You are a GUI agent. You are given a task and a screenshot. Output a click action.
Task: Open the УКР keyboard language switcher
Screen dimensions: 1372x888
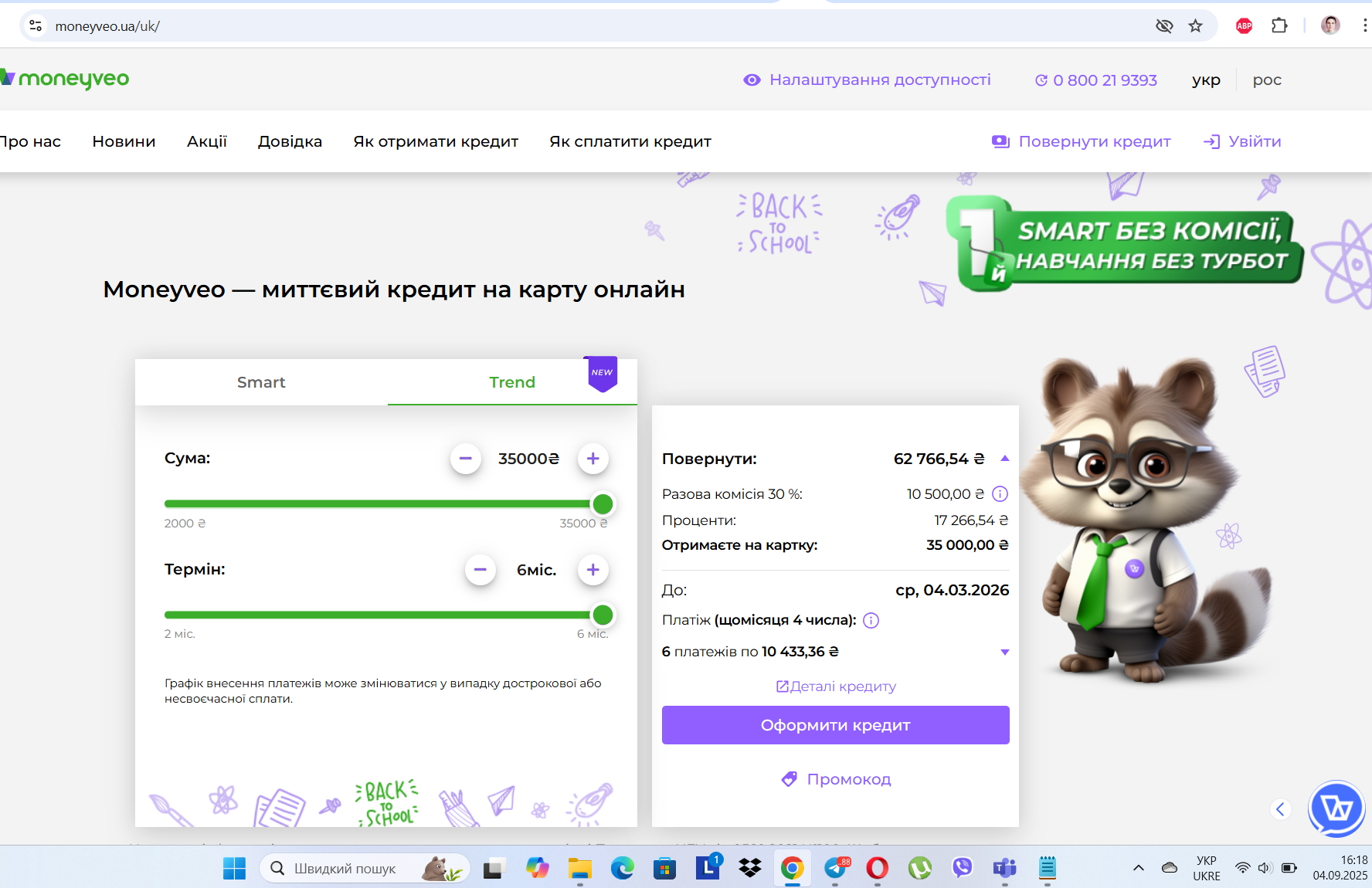1207,868
